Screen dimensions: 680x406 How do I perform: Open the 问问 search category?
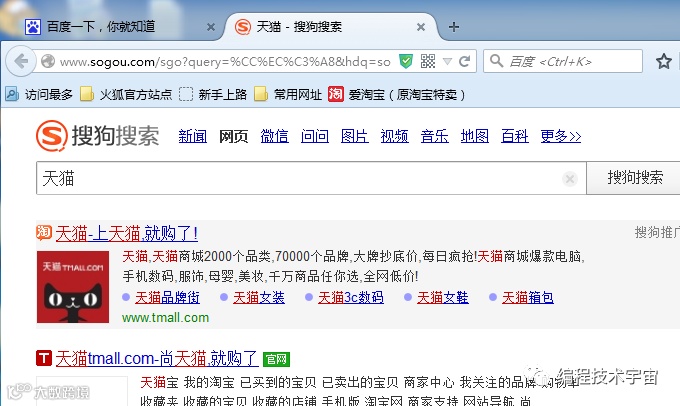tap(315, 136)
